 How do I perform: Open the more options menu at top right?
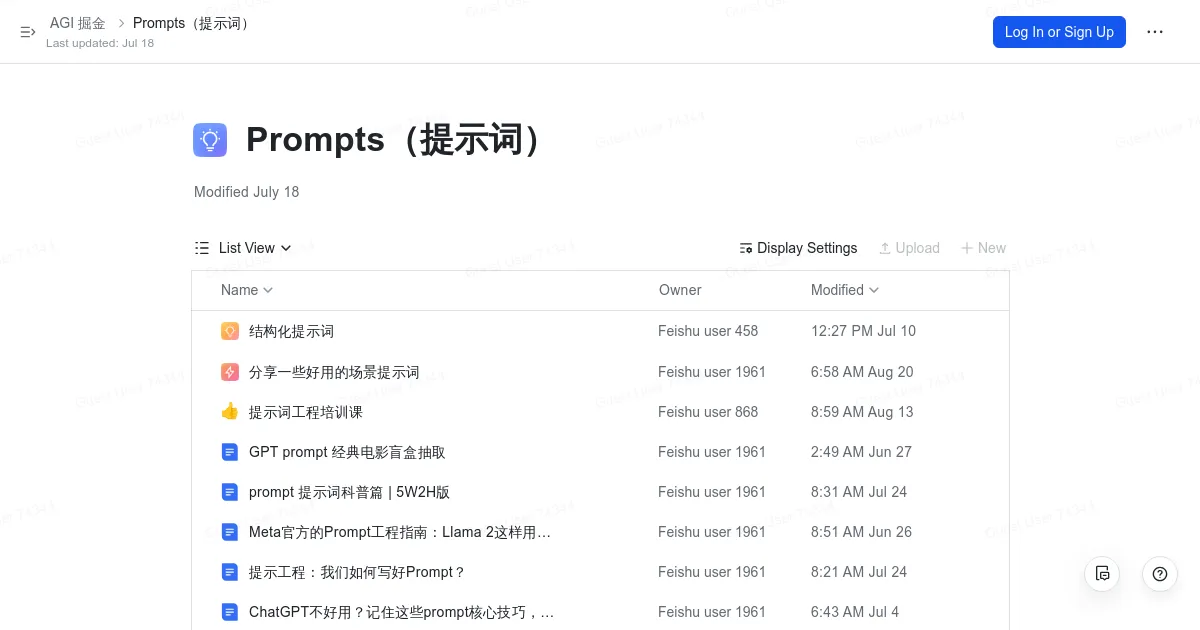1155,31
